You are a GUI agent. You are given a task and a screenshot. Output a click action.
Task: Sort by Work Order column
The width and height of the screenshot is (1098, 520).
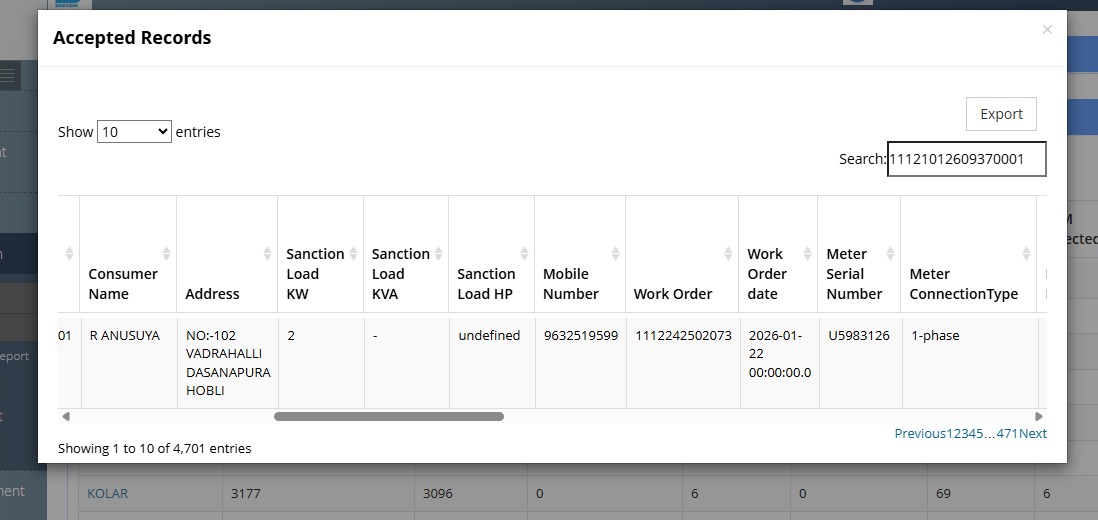[x=682, y=253]
